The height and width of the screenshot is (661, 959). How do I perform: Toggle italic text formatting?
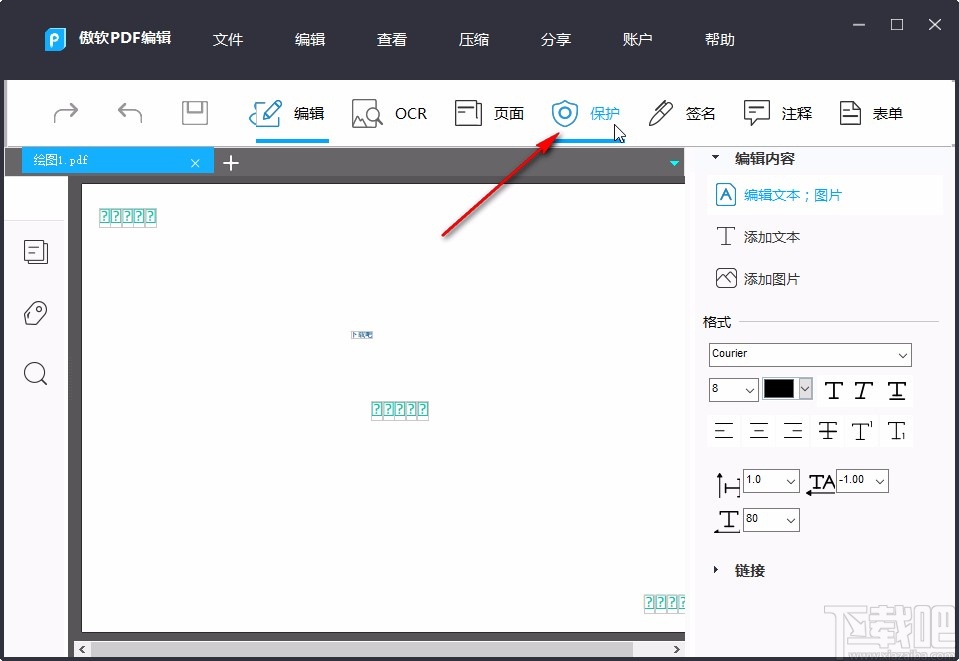862,390
